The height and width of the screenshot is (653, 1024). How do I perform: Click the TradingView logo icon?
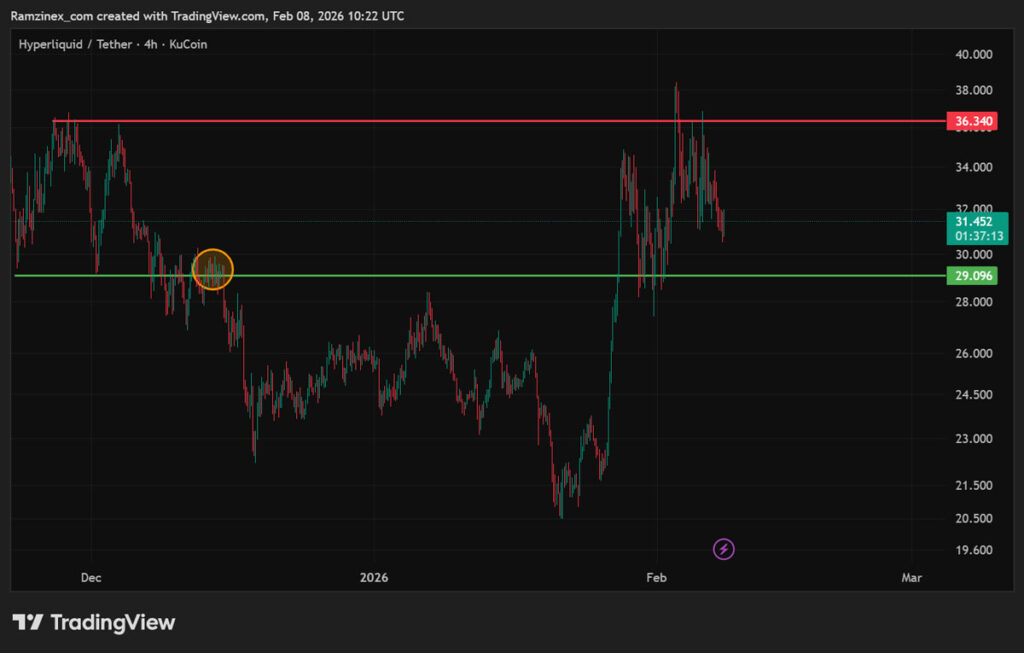pyautogui.click(x=27, y=622)
